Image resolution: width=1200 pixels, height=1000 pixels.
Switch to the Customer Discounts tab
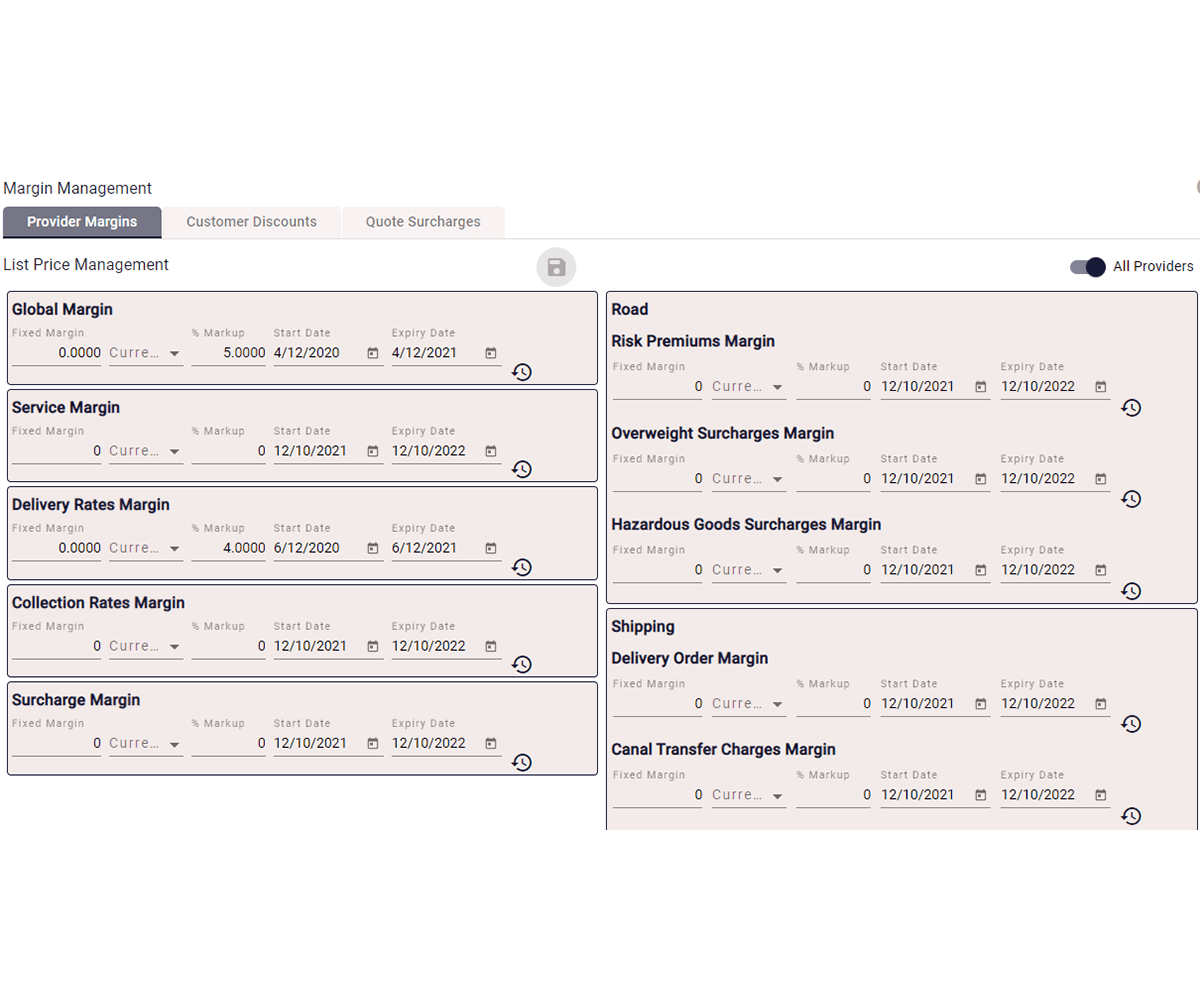[251, 222]
